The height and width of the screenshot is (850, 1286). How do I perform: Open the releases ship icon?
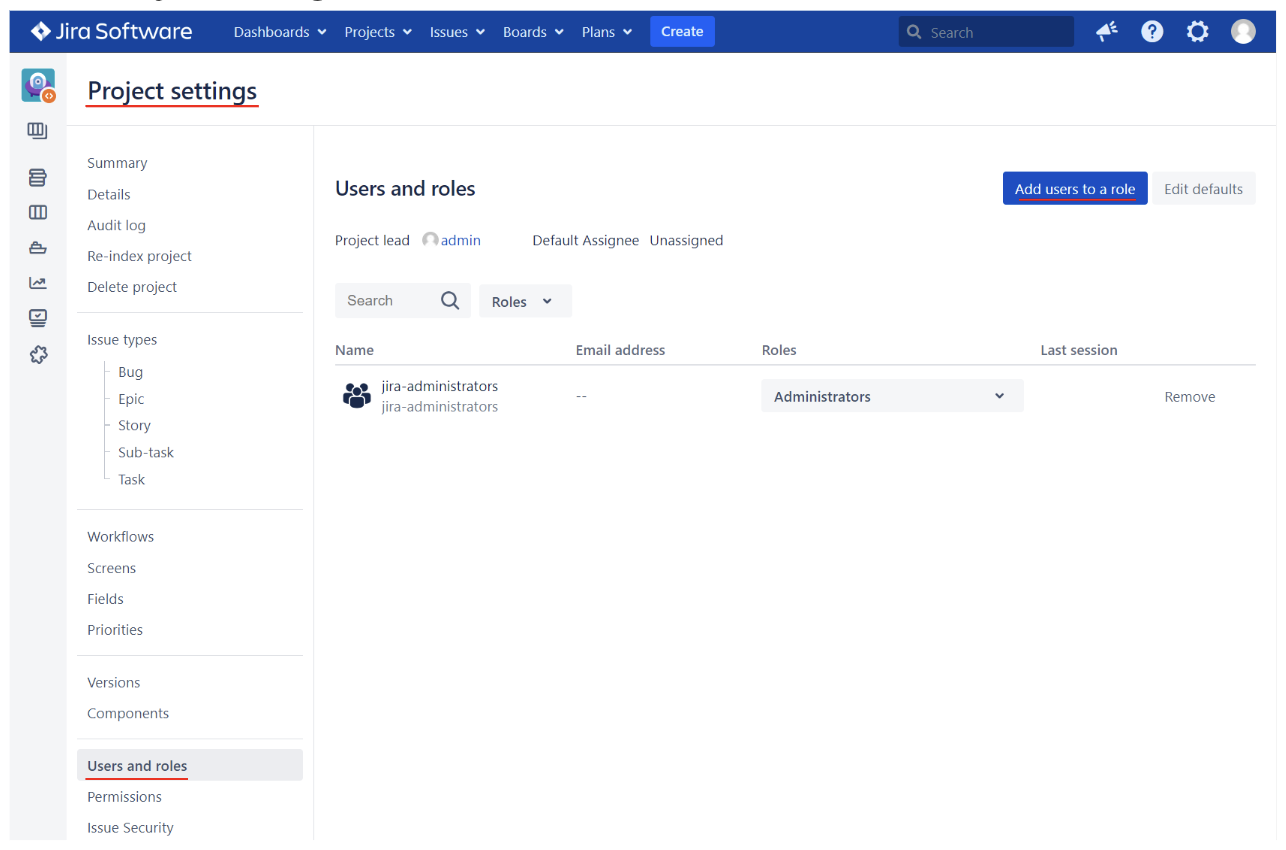click(x=38, y=248)
